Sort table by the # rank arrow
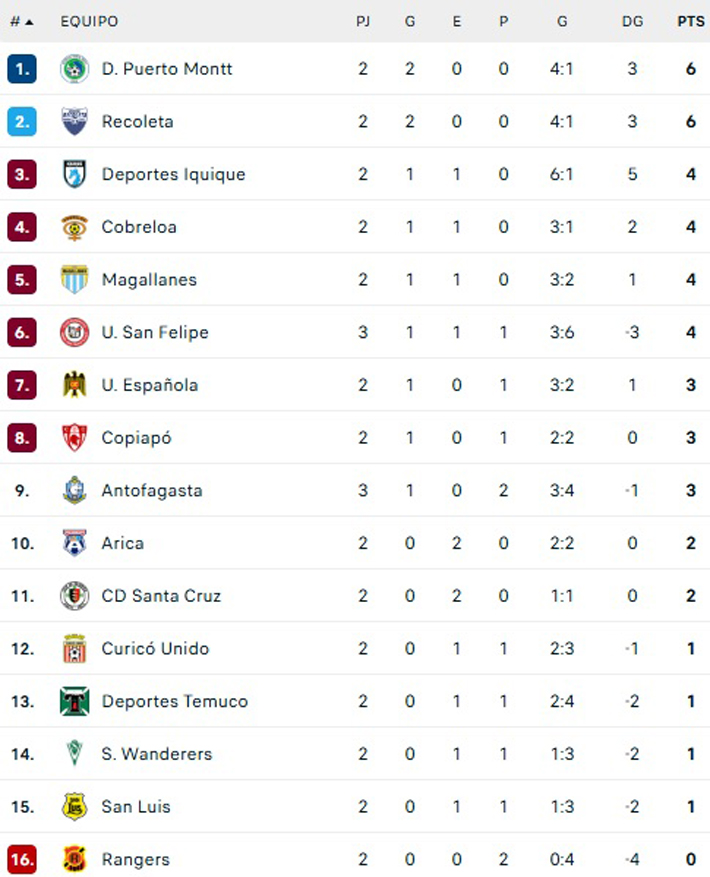This screenshot has height=877, width=710. (x=22, y=21)
